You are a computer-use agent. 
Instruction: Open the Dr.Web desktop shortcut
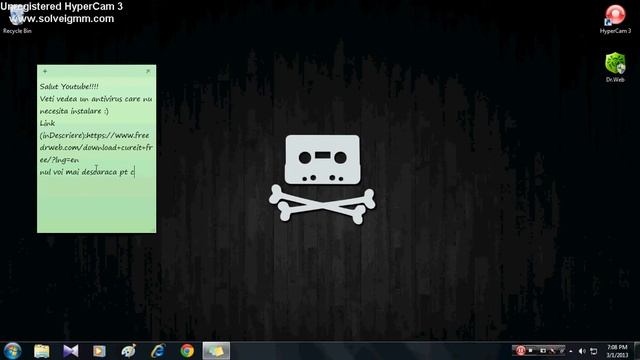615,67
